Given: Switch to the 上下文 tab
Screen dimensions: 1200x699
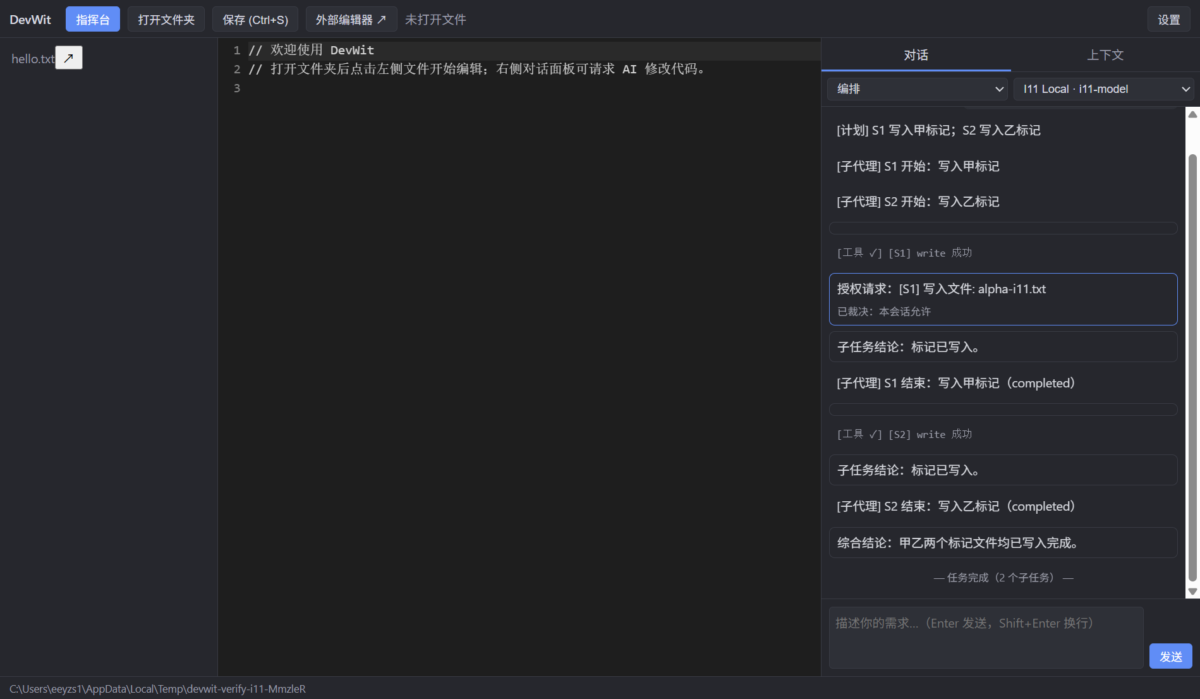Looking at the screenshot, I should pos(1105,55).
